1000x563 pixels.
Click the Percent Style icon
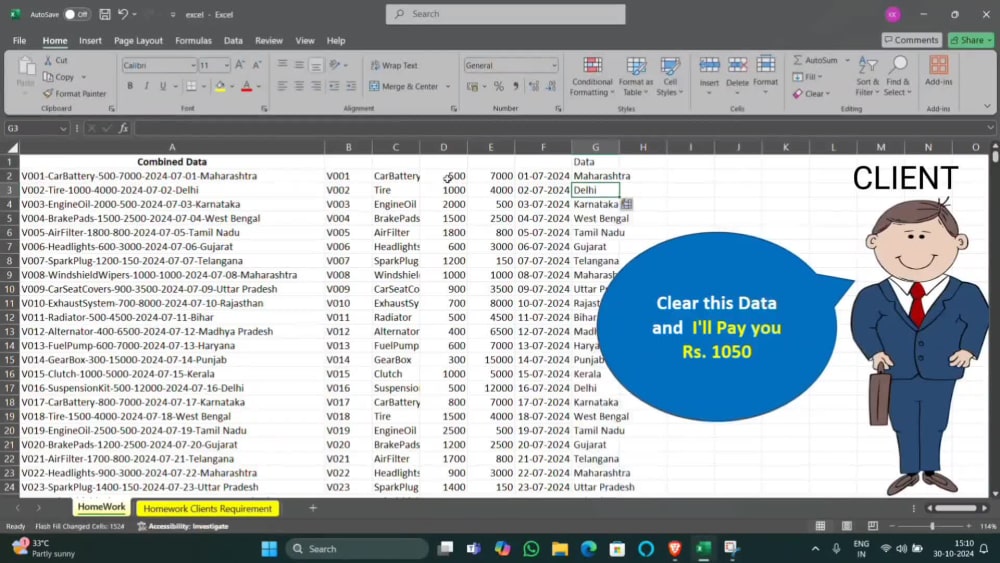(x=499, y=86)
